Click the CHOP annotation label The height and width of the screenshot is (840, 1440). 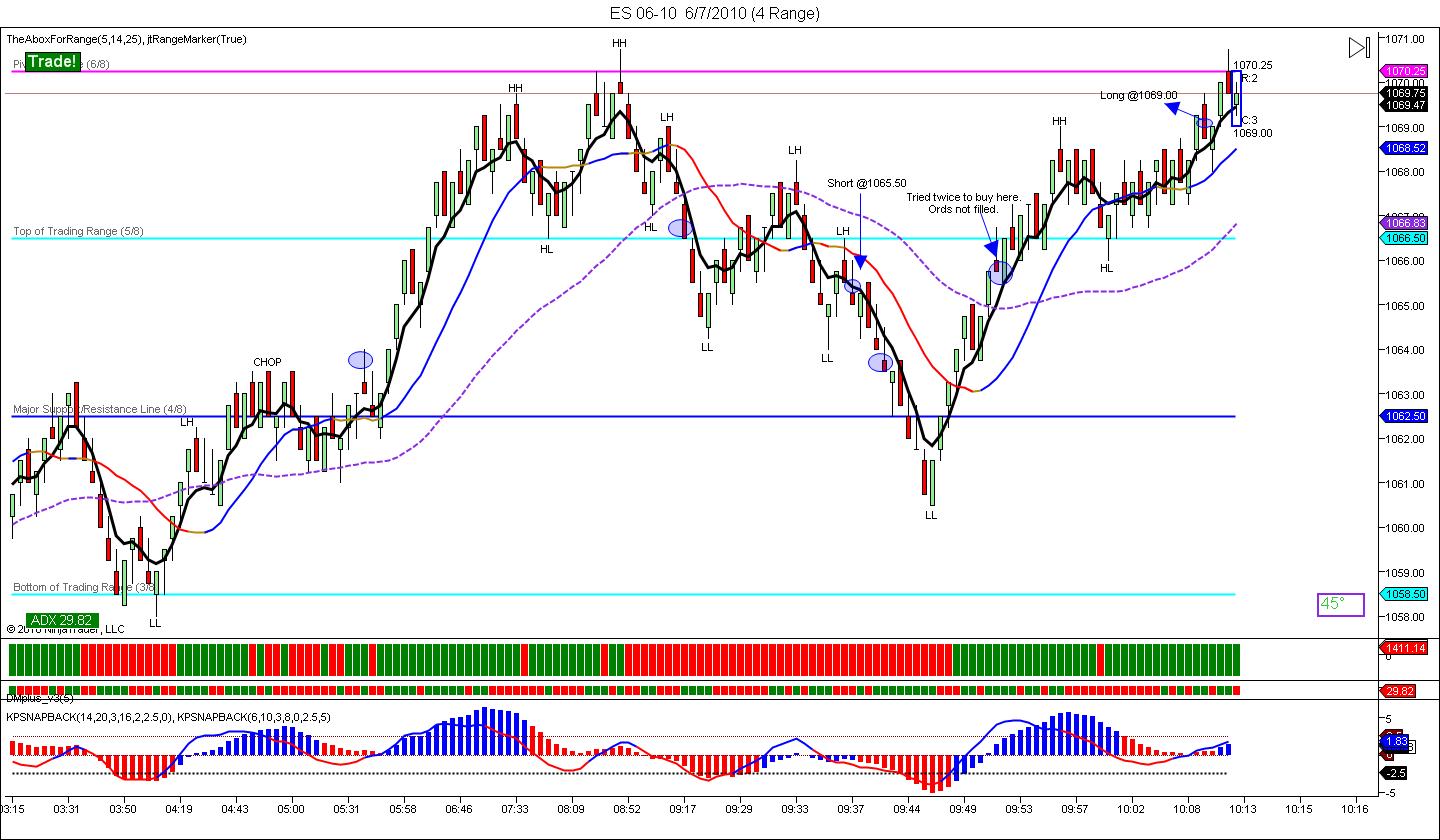pos(267,362)
